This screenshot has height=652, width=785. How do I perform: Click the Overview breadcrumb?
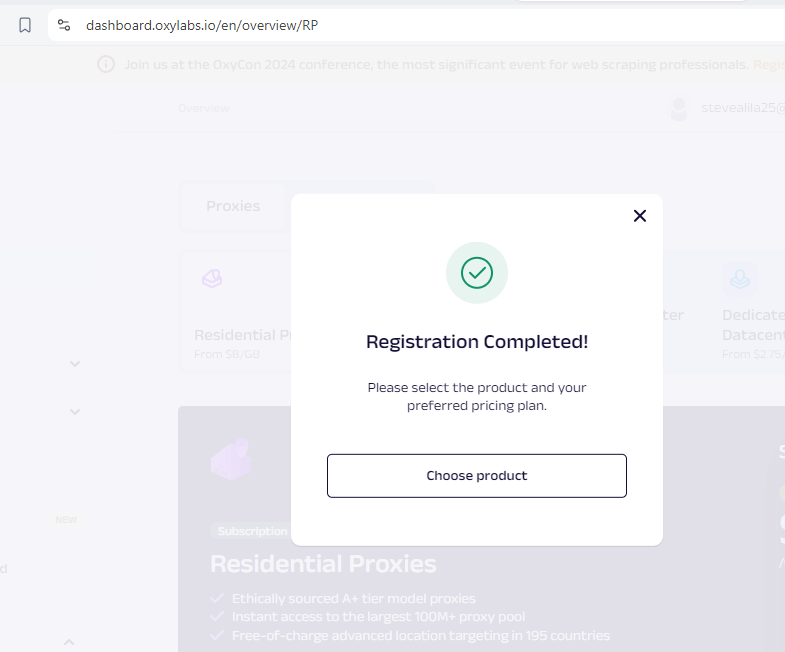pyautogui.click(x=203, y=108)
